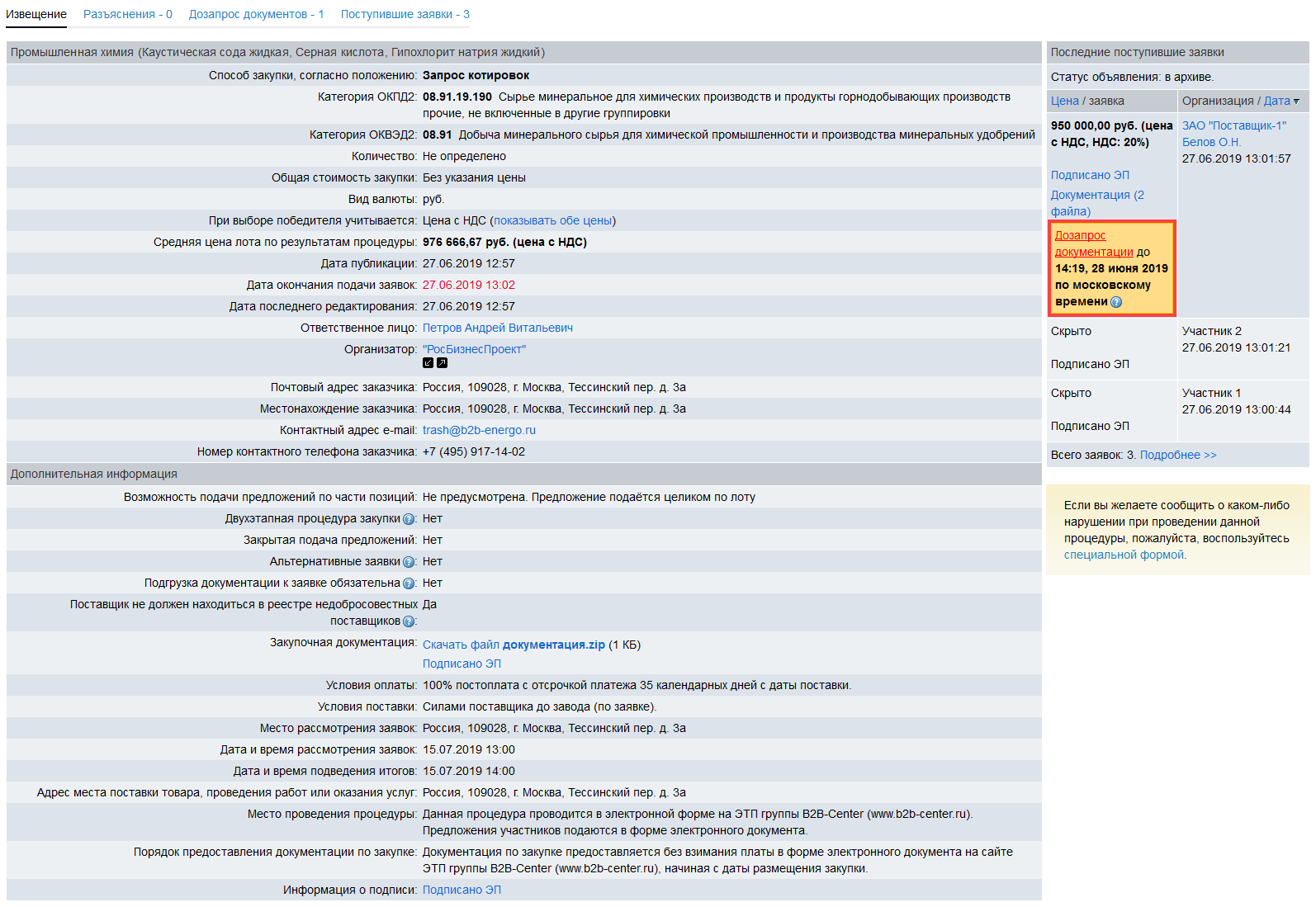Screen dimensions: 1316x907
Task: Click help icon beside реестре недобросовестных поставщиков
Action: (x=409, y=621)
